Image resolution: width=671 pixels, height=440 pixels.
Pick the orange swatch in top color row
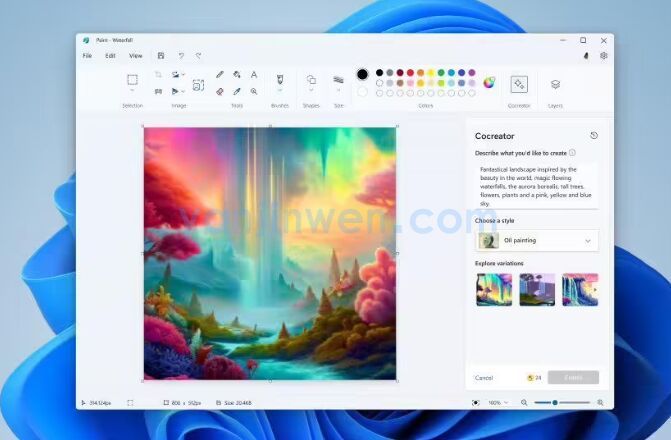pyautogui.click(x=420, y=73)
